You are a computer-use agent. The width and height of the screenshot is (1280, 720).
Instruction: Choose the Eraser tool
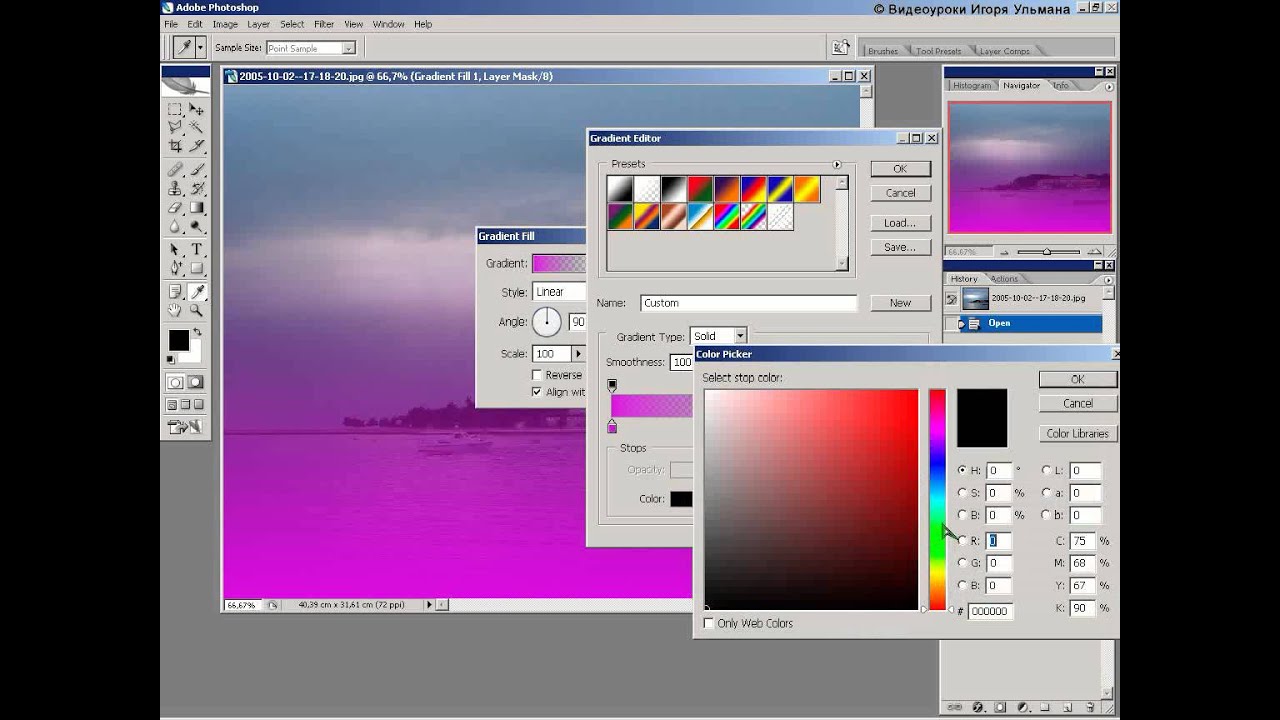tap(175, 208)
